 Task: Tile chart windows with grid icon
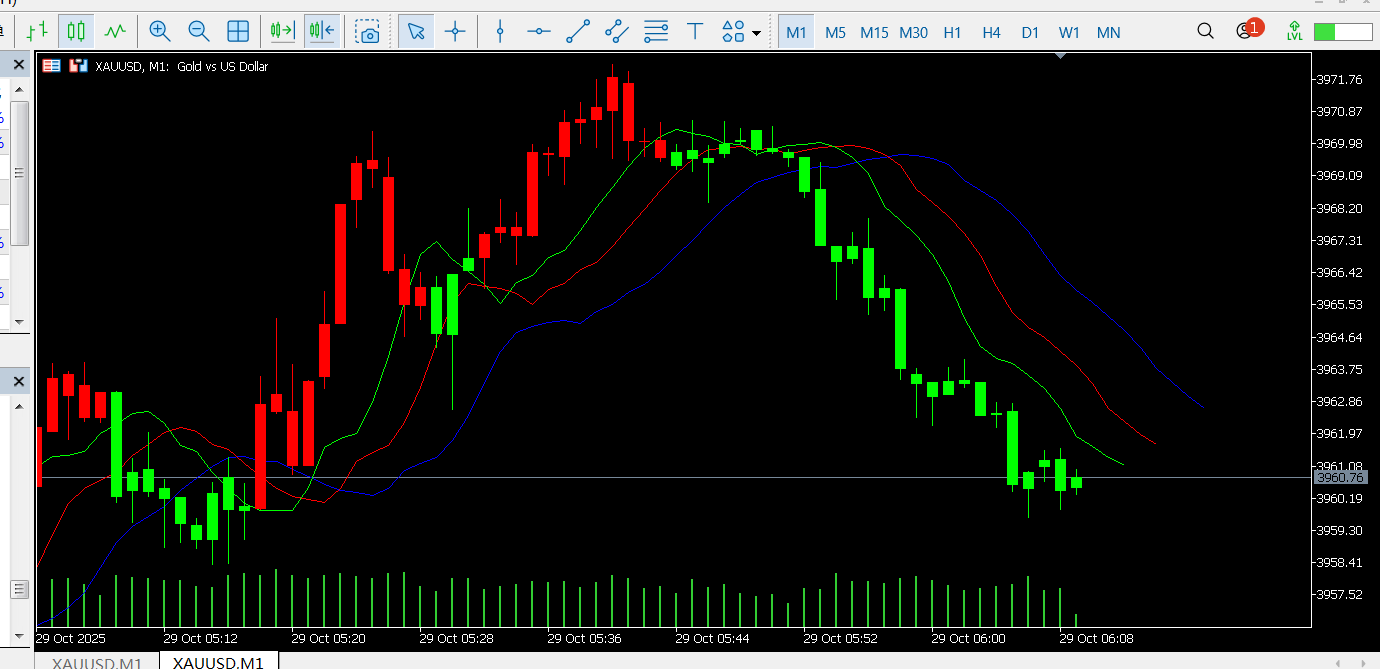[x=238, y=31]
